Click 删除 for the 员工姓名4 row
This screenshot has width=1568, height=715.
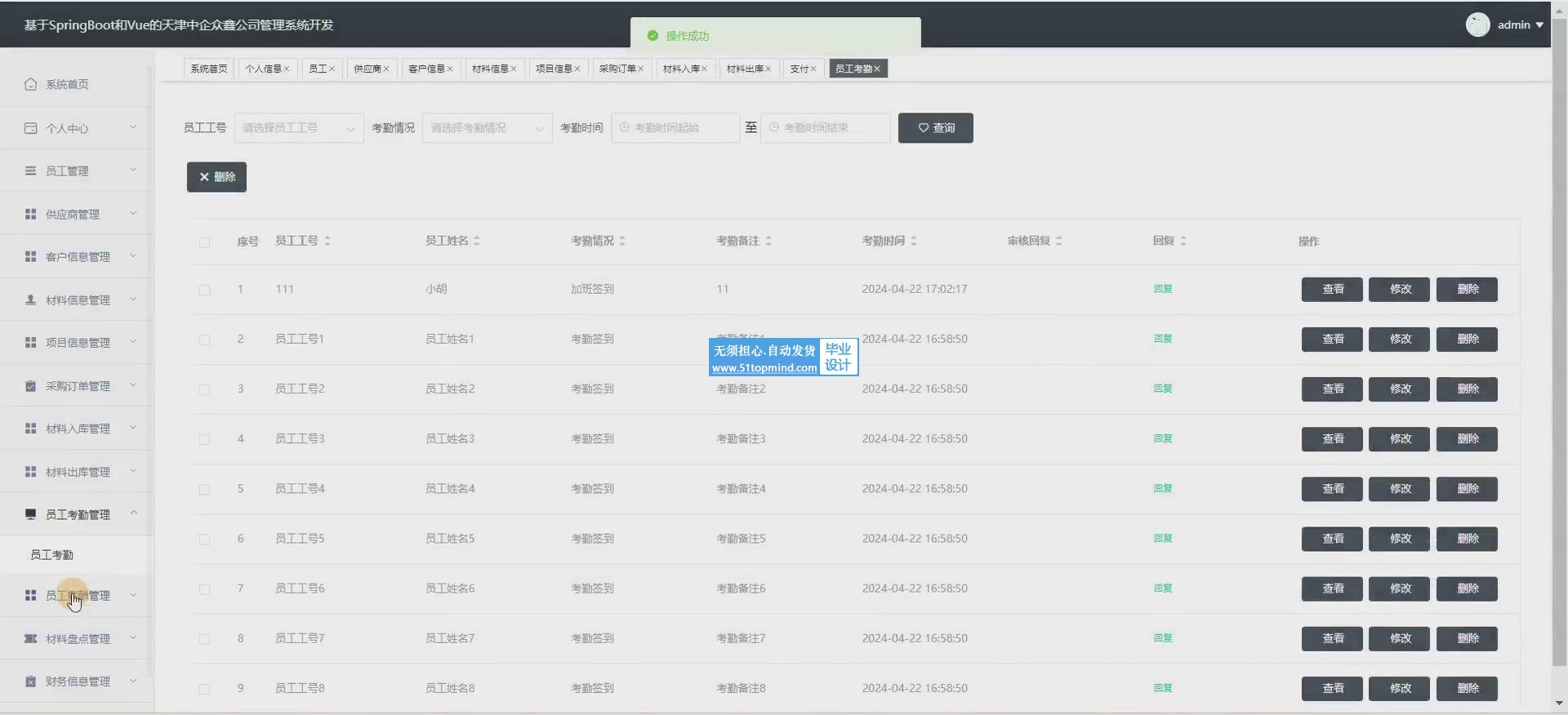tap(1467, 489)
